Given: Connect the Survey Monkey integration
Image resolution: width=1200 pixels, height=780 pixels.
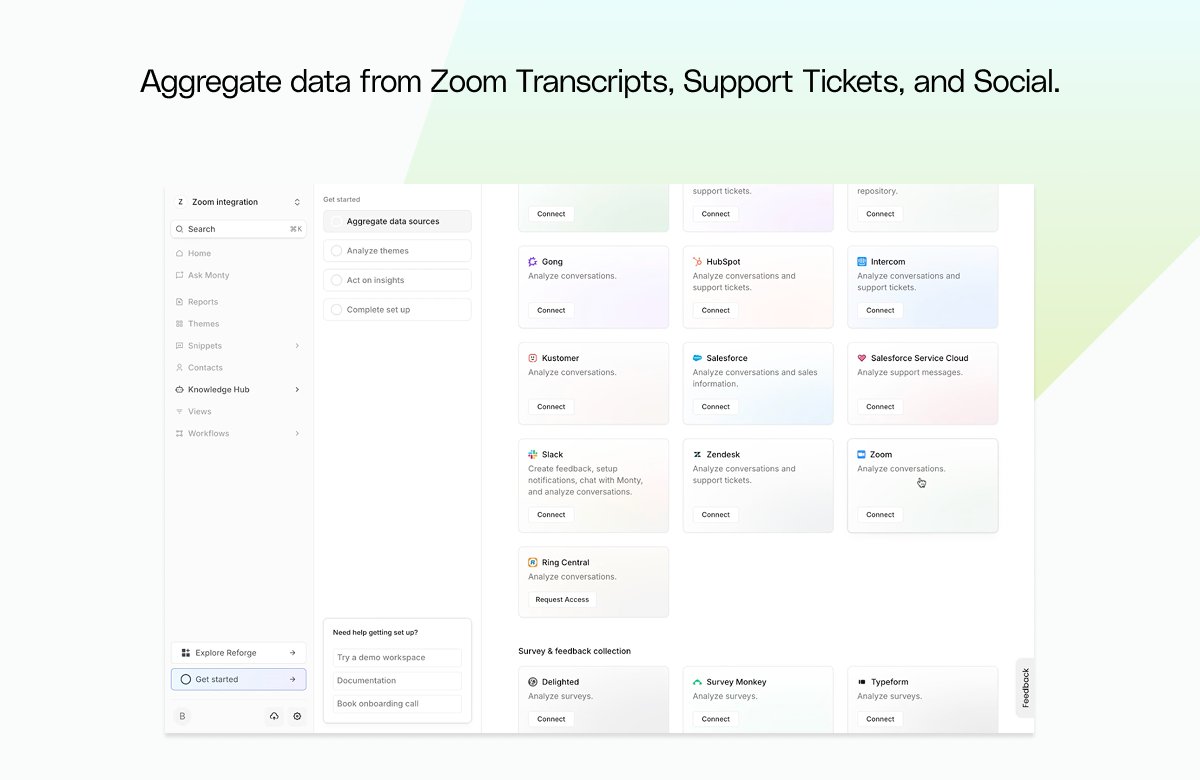Looking at the screenshot, I should coord(716,719).
